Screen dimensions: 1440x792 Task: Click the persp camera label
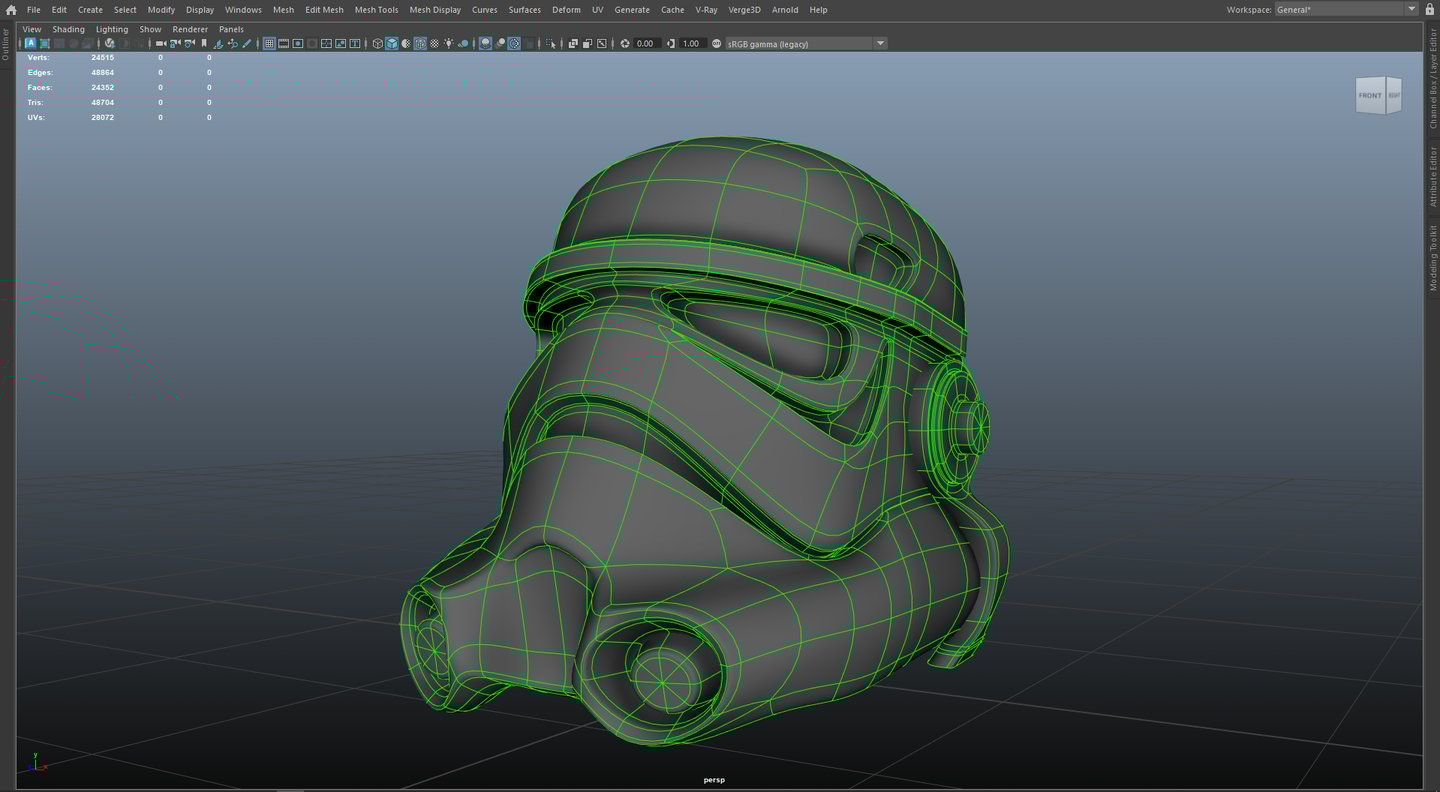coord(714,780)
